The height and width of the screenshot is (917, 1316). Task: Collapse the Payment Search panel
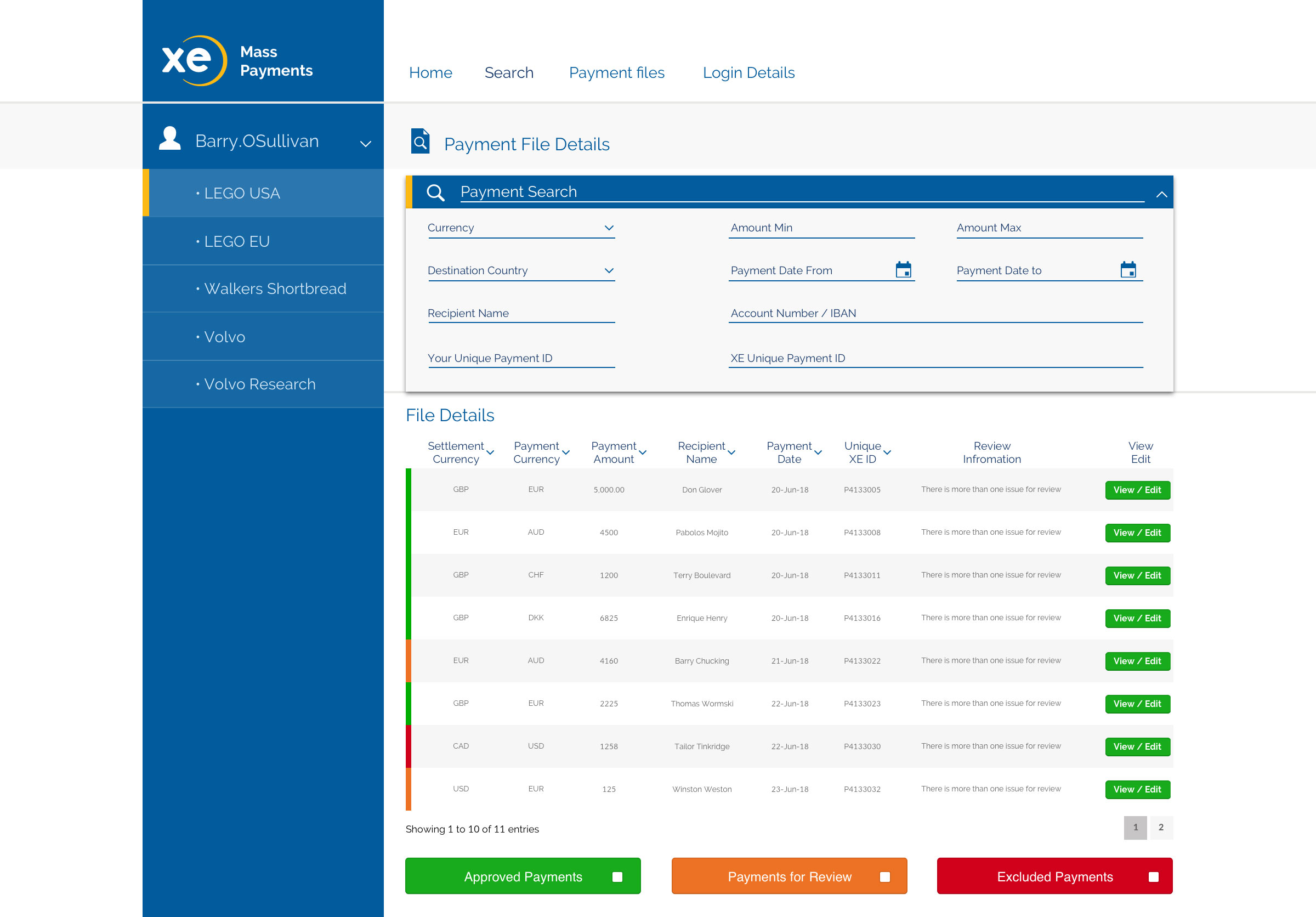1161,194
